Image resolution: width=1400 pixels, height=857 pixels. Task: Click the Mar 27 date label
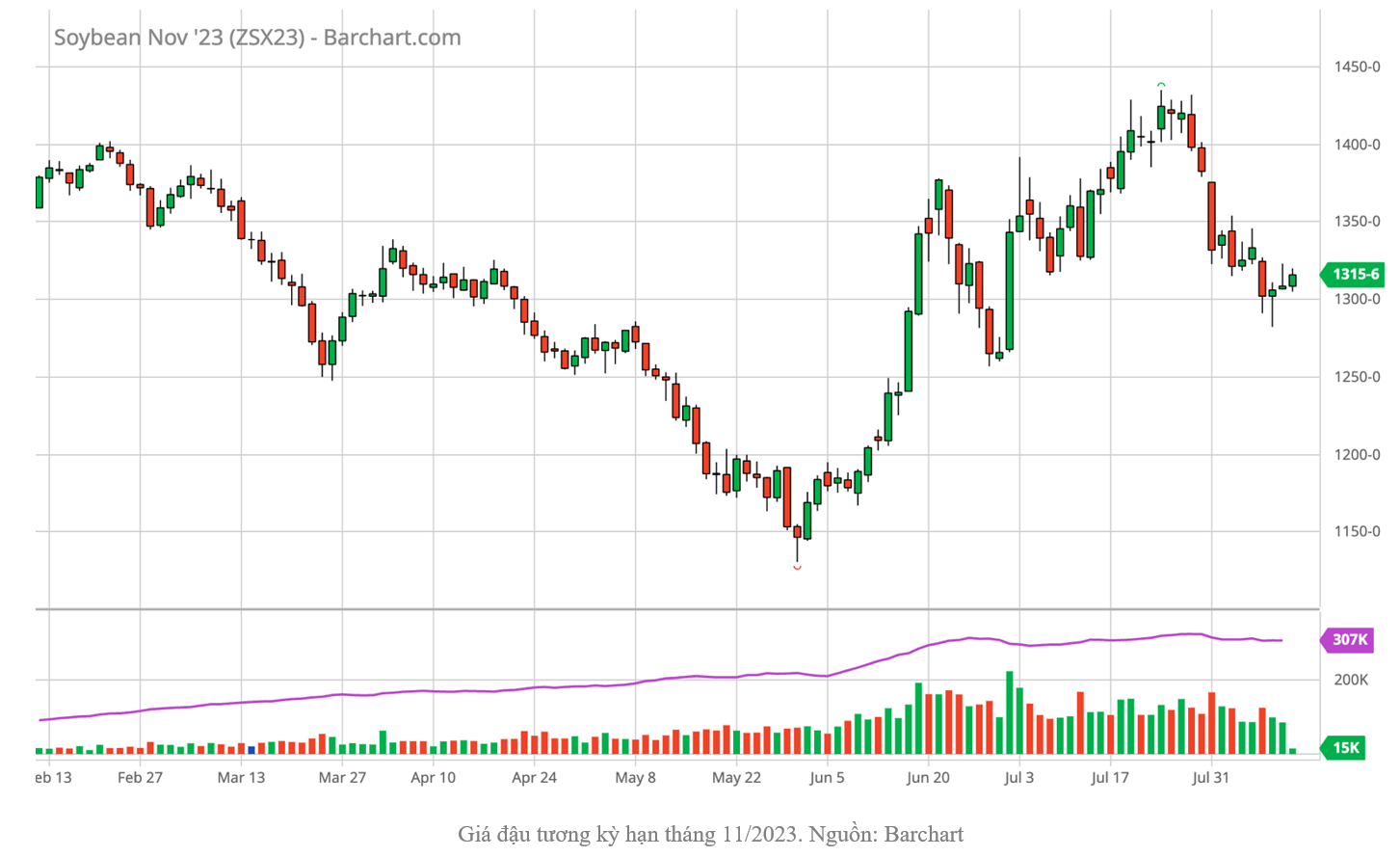click(342, 777)
